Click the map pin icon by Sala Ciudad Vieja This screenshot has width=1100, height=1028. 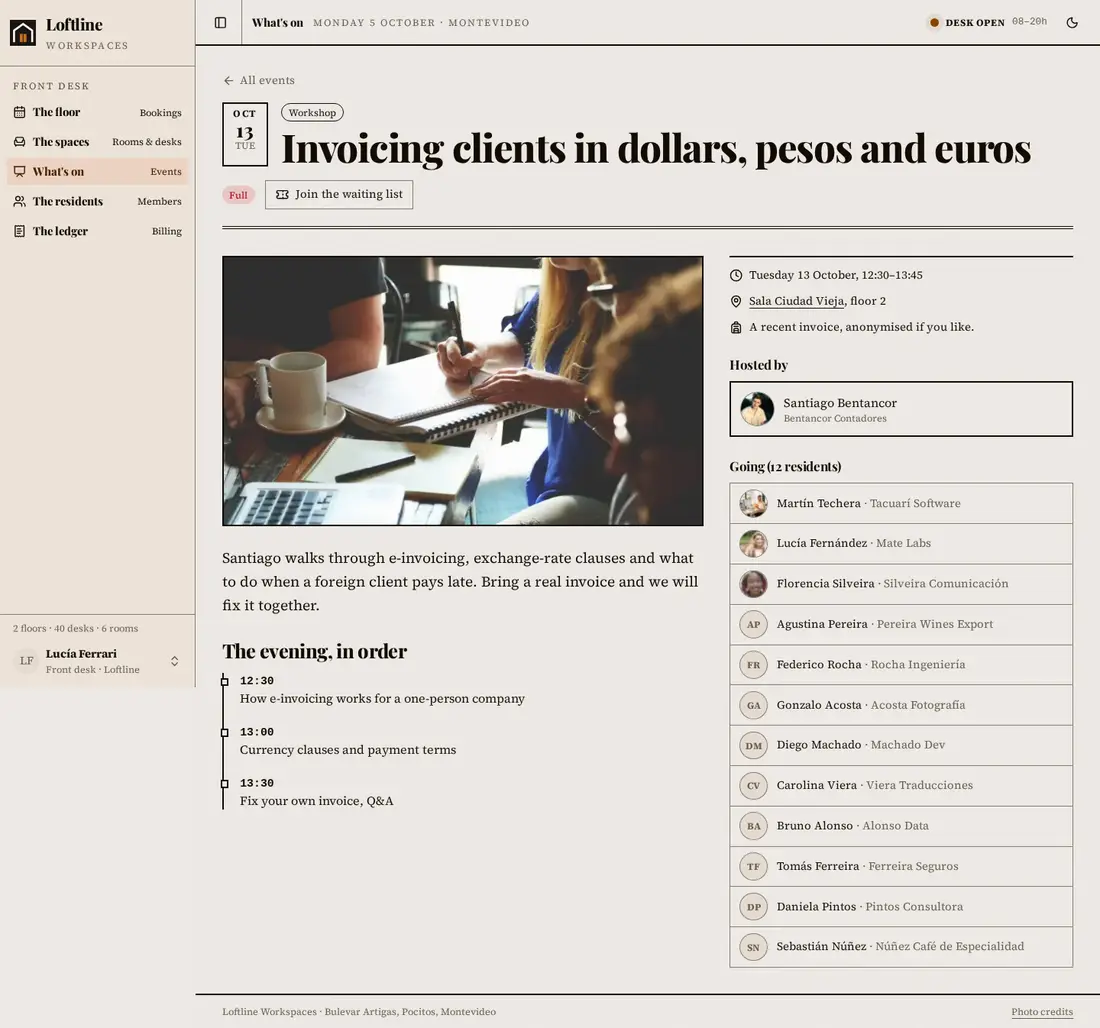coord(736,302)
